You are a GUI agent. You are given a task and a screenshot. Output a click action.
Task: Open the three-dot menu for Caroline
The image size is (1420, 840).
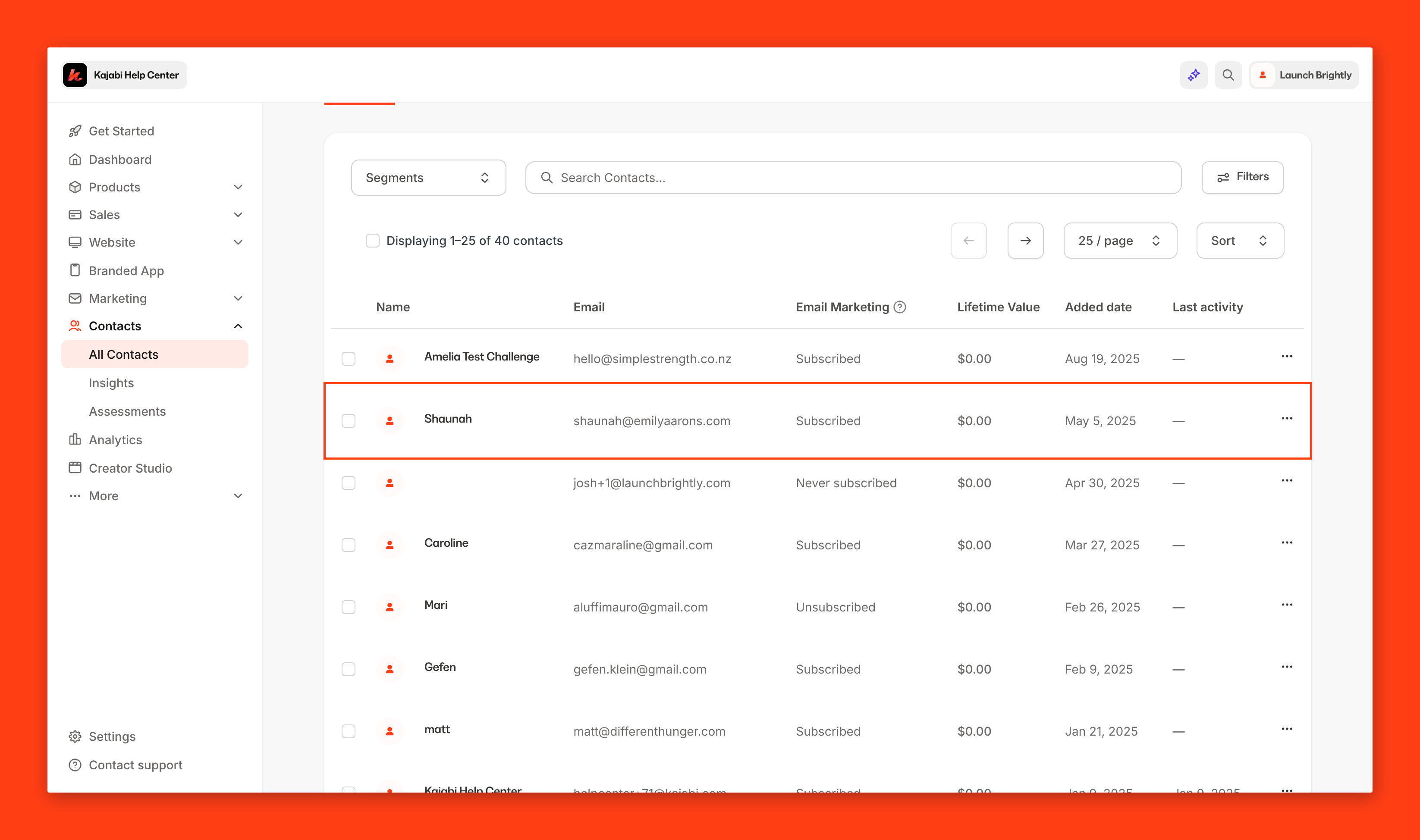pyautogui.click(x=1286, y=542)
